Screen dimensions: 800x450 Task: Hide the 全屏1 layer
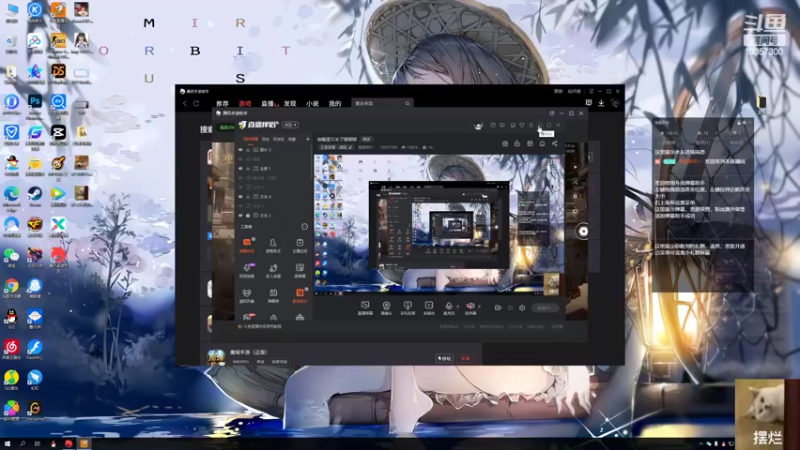coord(241,168)
